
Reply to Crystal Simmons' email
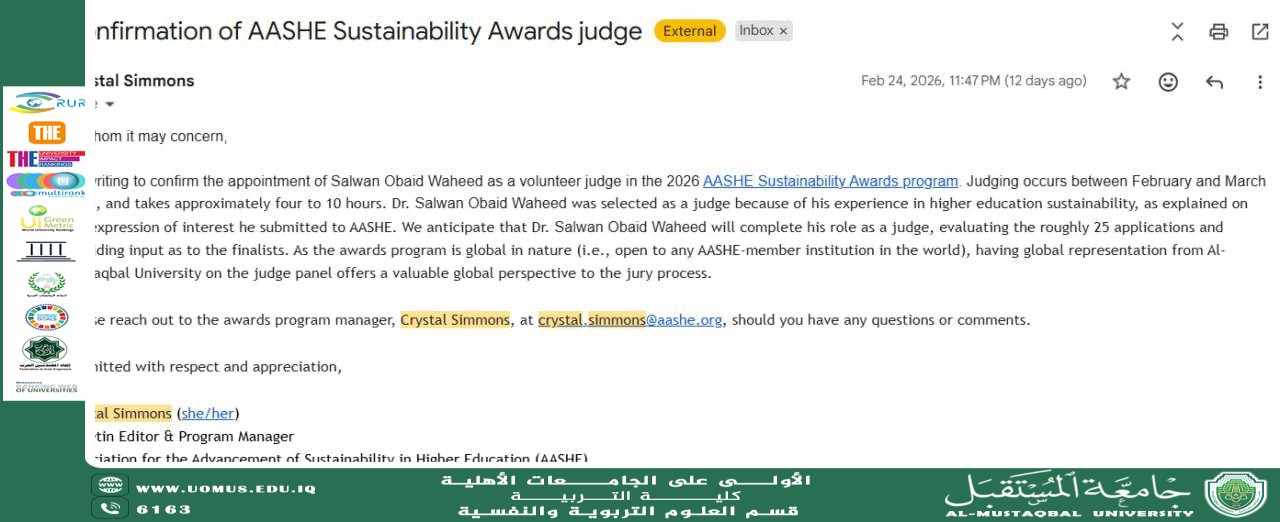pos(1214,82)
